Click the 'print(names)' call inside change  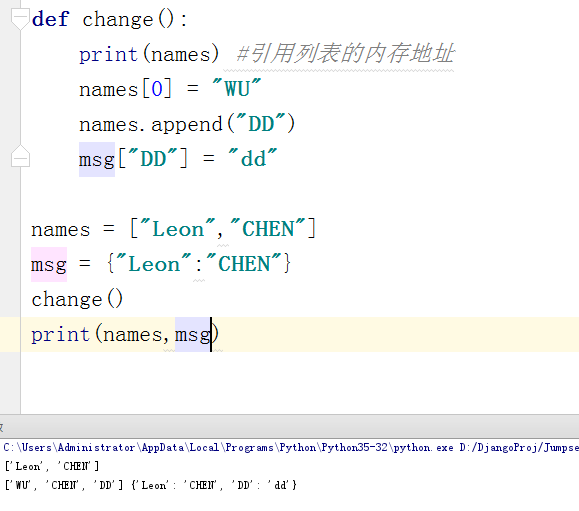[149, 54]
